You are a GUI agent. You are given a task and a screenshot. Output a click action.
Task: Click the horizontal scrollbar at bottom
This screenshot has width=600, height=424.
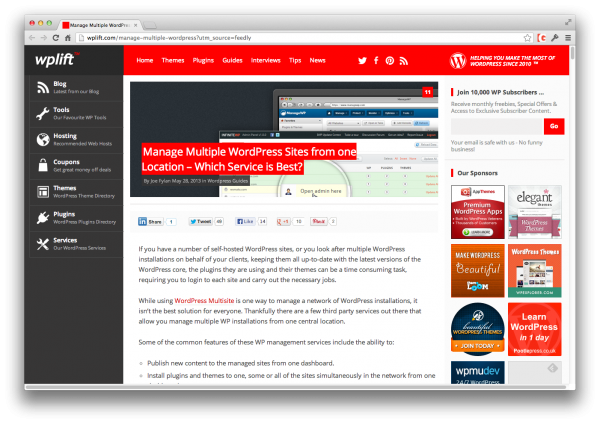(295, 387)
